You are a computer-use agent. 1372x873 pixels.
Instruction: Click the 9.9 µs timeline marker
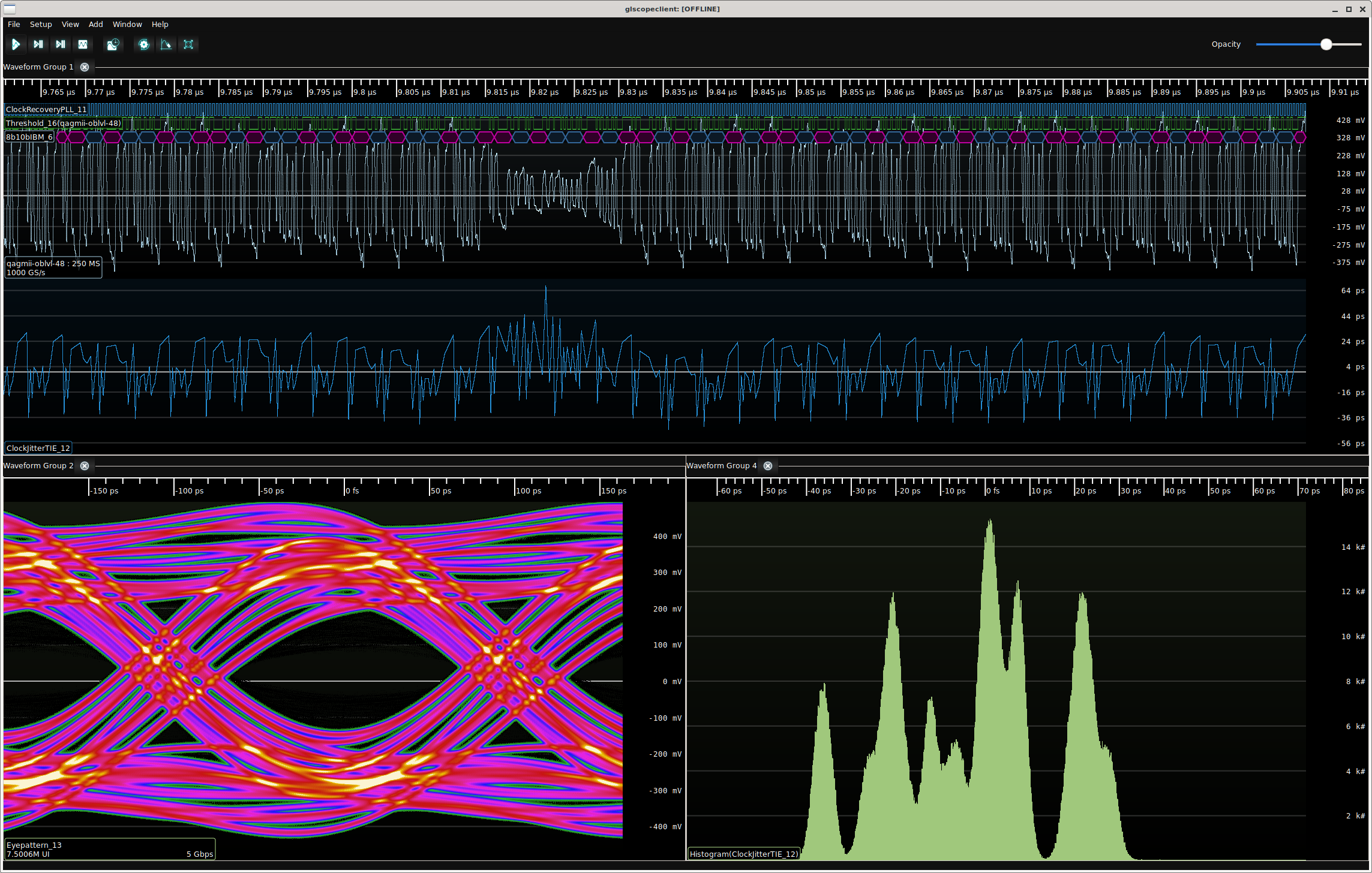coord(1254,92)
